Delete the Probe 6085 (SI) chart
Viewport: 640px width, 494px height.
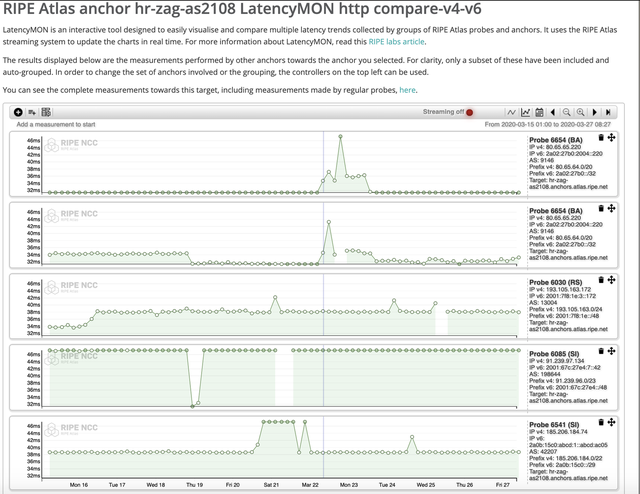pos(601,351)
